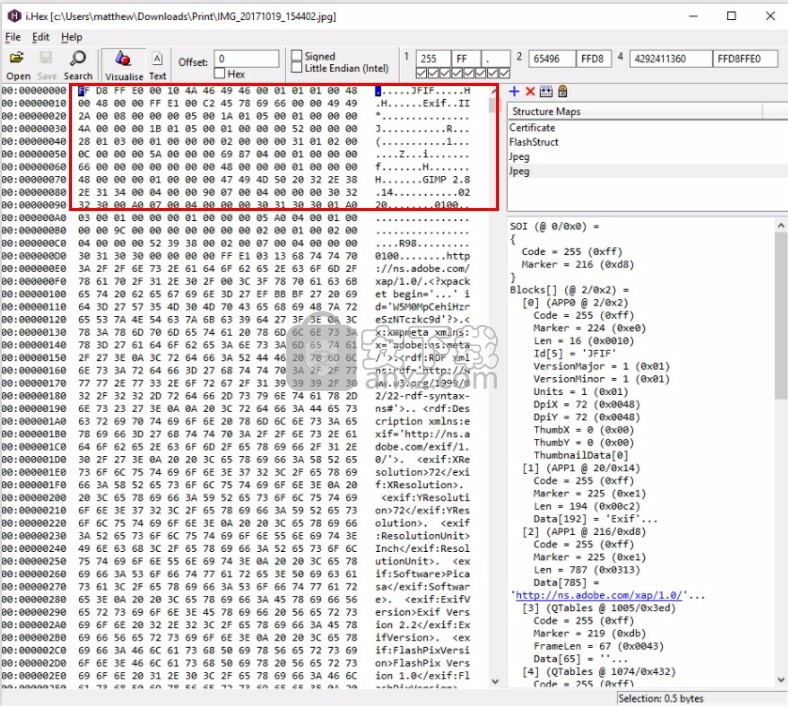Click the hex view scrollbar thumb
This screenshot has height=706, width=788.
[x=492, y=104]
